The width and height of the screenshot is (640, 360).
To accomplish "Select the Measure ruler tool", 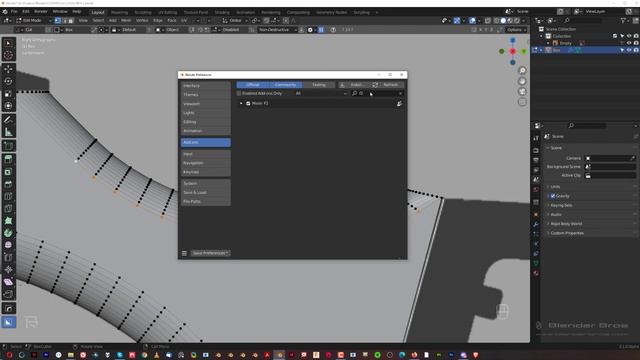I will pyautogui.click(x=8, y=132).
